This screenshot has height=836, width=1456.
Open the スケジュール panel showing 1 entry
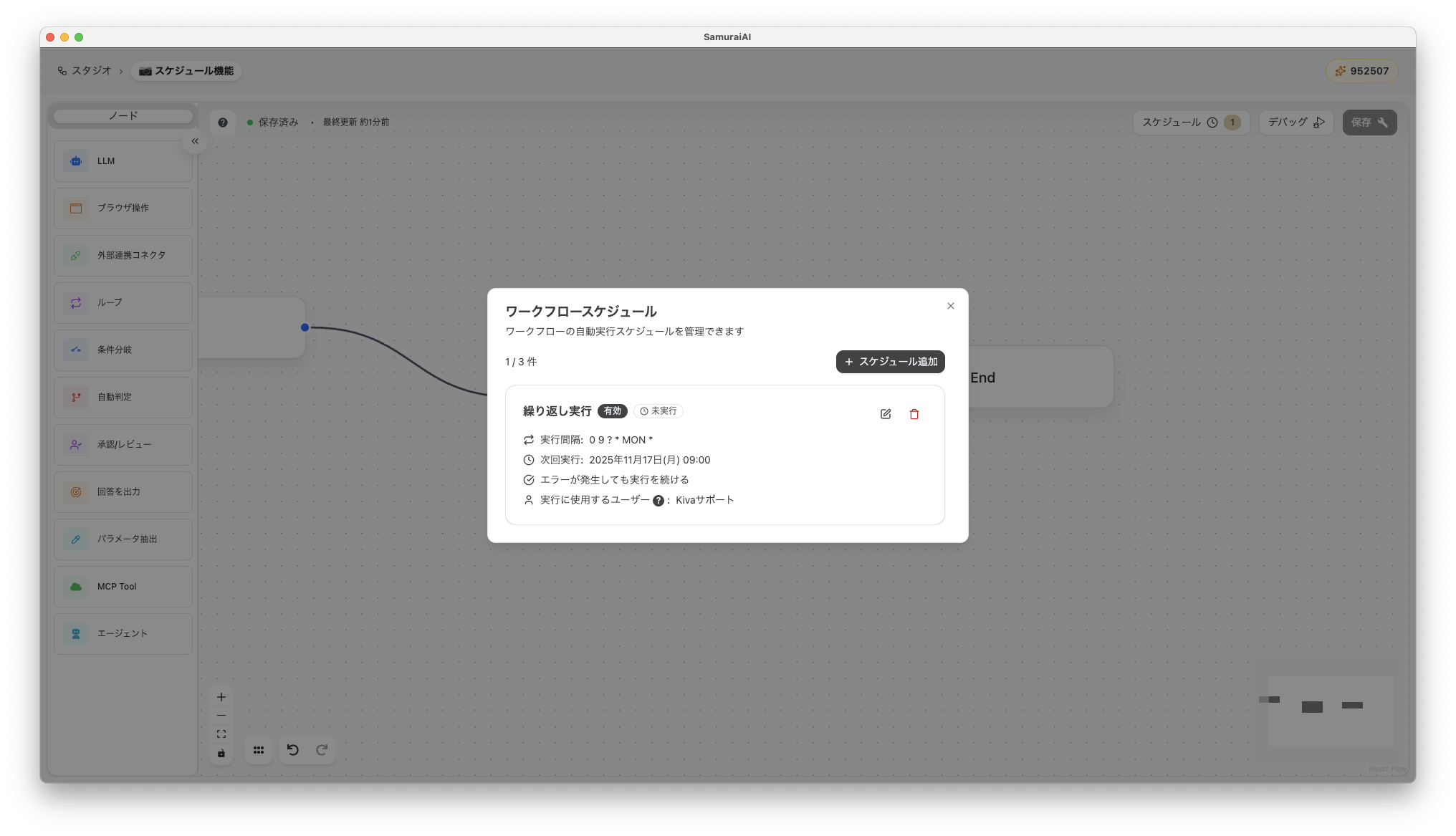[x=1191, y=122]
